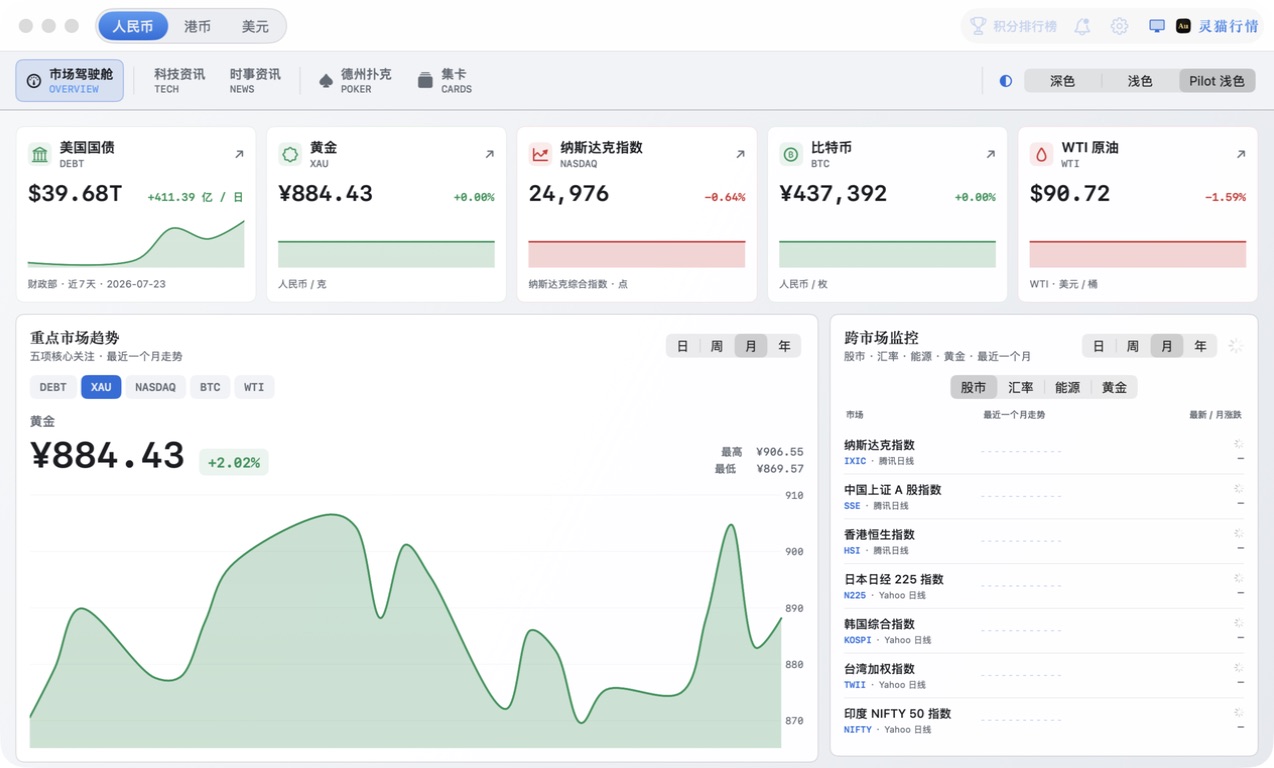Image resolution: width=1274 pixels, height=768 pixels.
Task: Open the 德州扑克 POKER tab
Action: [355, 81]
